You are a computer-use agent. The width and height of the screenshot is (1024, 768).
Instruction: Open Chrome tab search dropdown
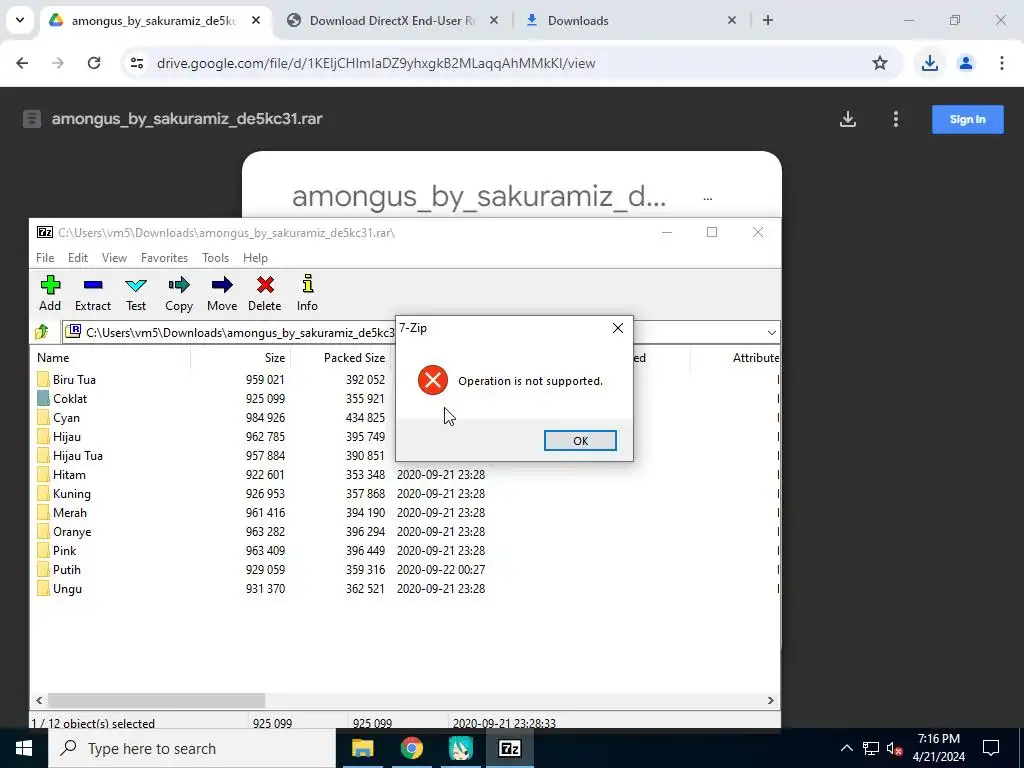(20, 20)
